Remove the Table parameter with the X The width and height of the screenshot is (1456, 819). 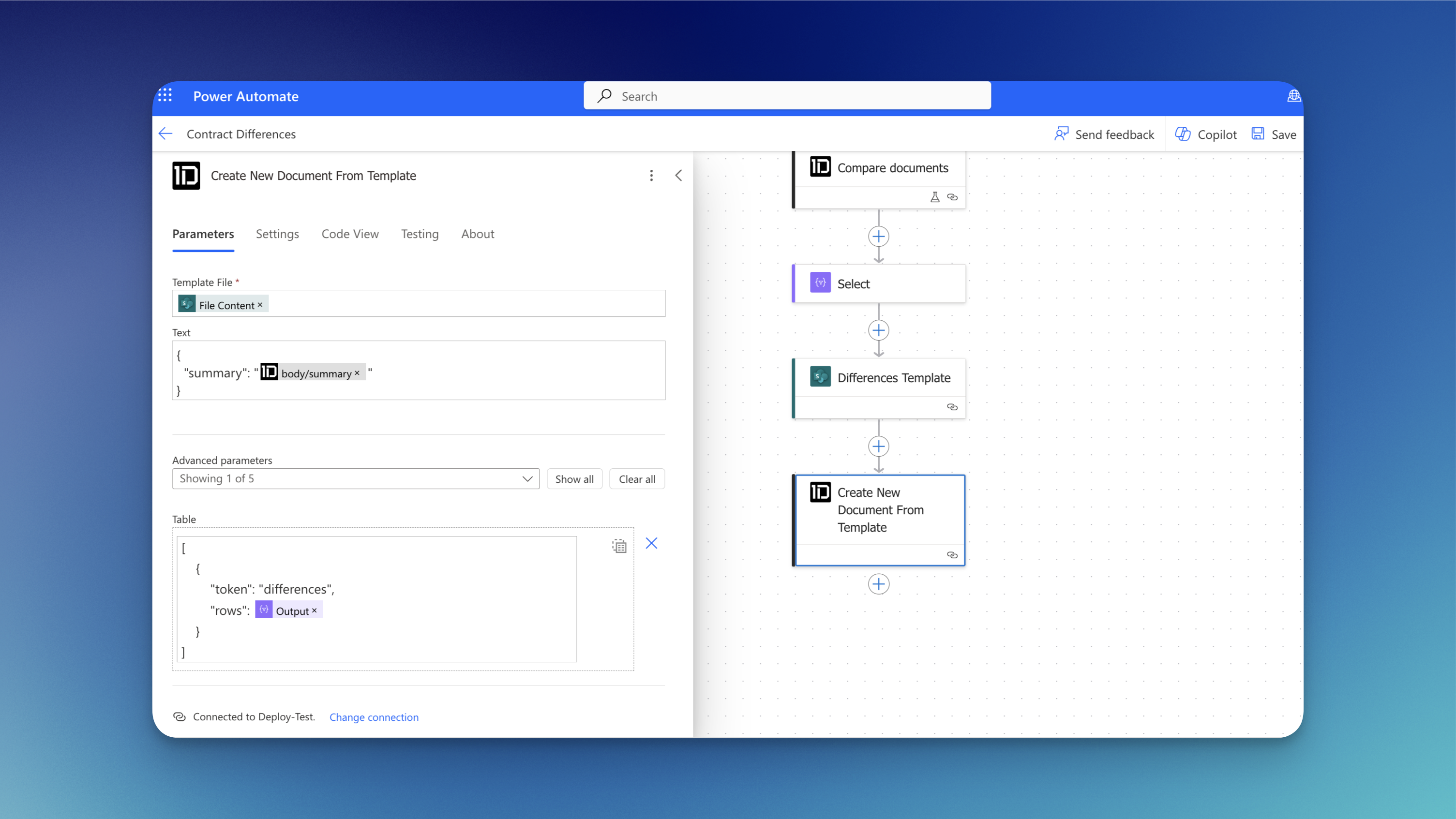(x=651, y=543)
